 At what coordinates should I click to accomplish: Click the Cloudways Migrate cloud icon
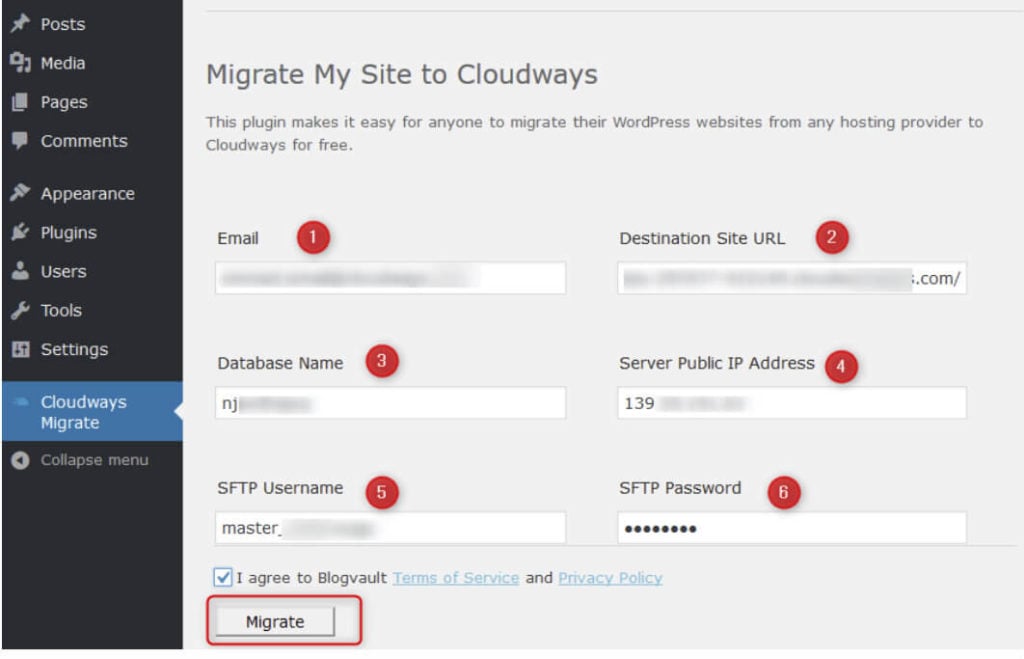(x=20, y=402)
